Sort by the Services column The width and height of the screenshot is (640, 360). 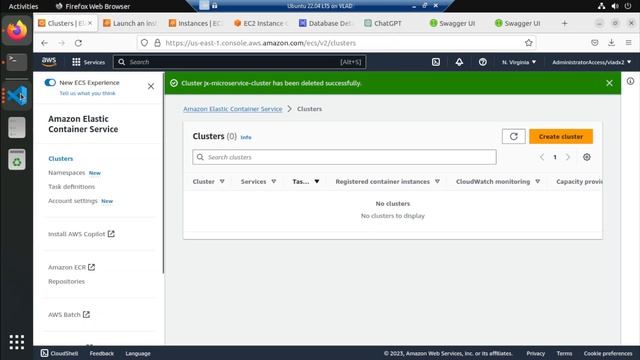pyautogui.click(x=258, y=182)
